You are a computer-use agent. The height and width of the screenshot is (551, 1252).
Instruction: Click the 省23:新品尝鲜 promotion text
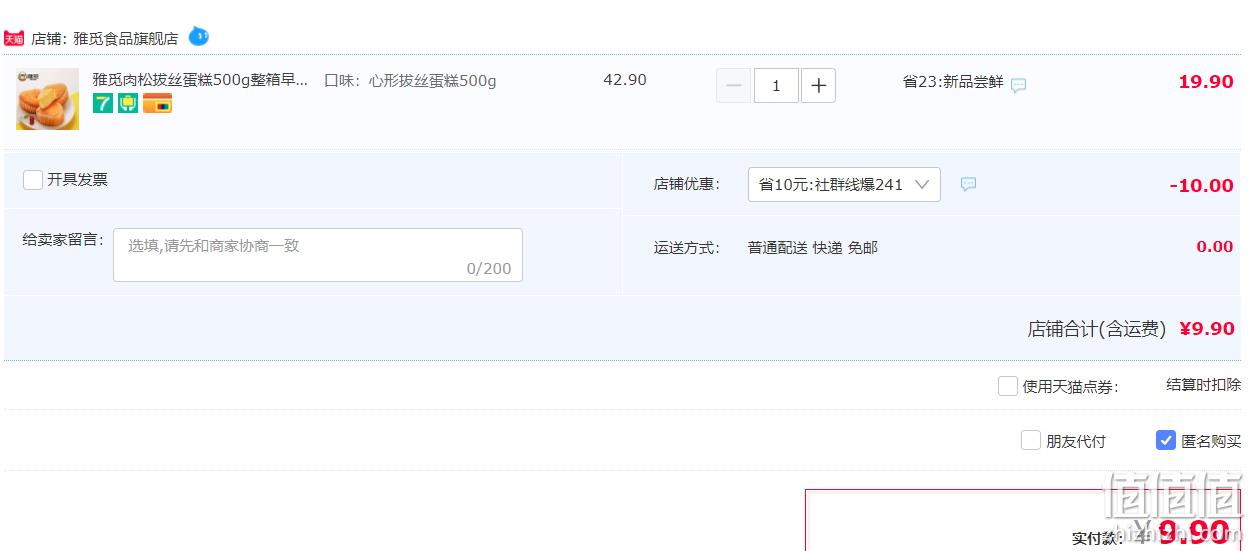click(953, 82)
